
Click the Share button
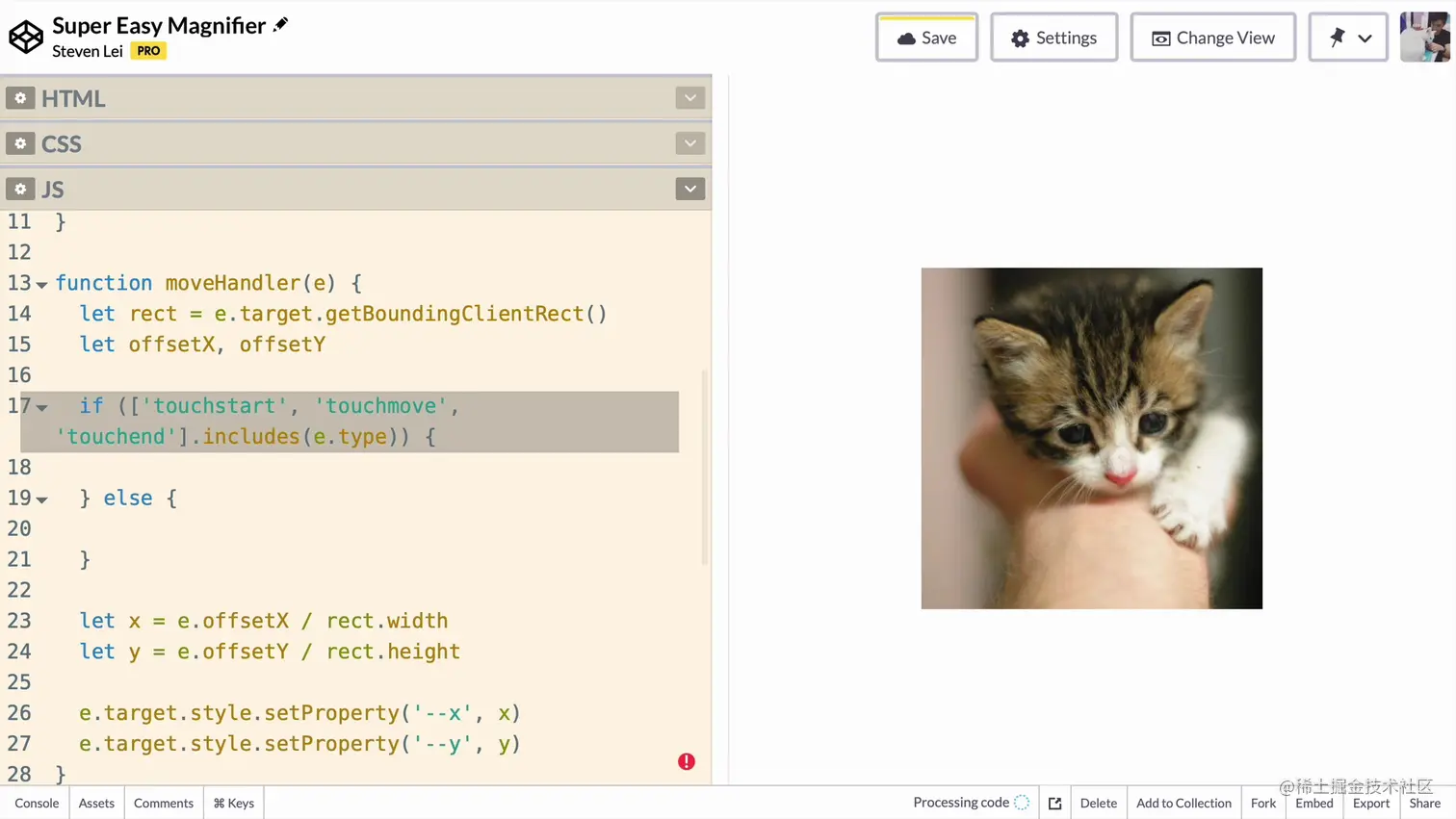coord(1425,803)
